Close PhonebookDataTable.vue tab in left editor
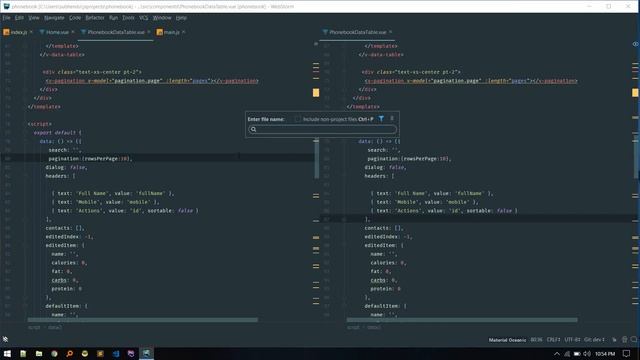This screenshot has width=640, height=360. [x=149, y=32]
